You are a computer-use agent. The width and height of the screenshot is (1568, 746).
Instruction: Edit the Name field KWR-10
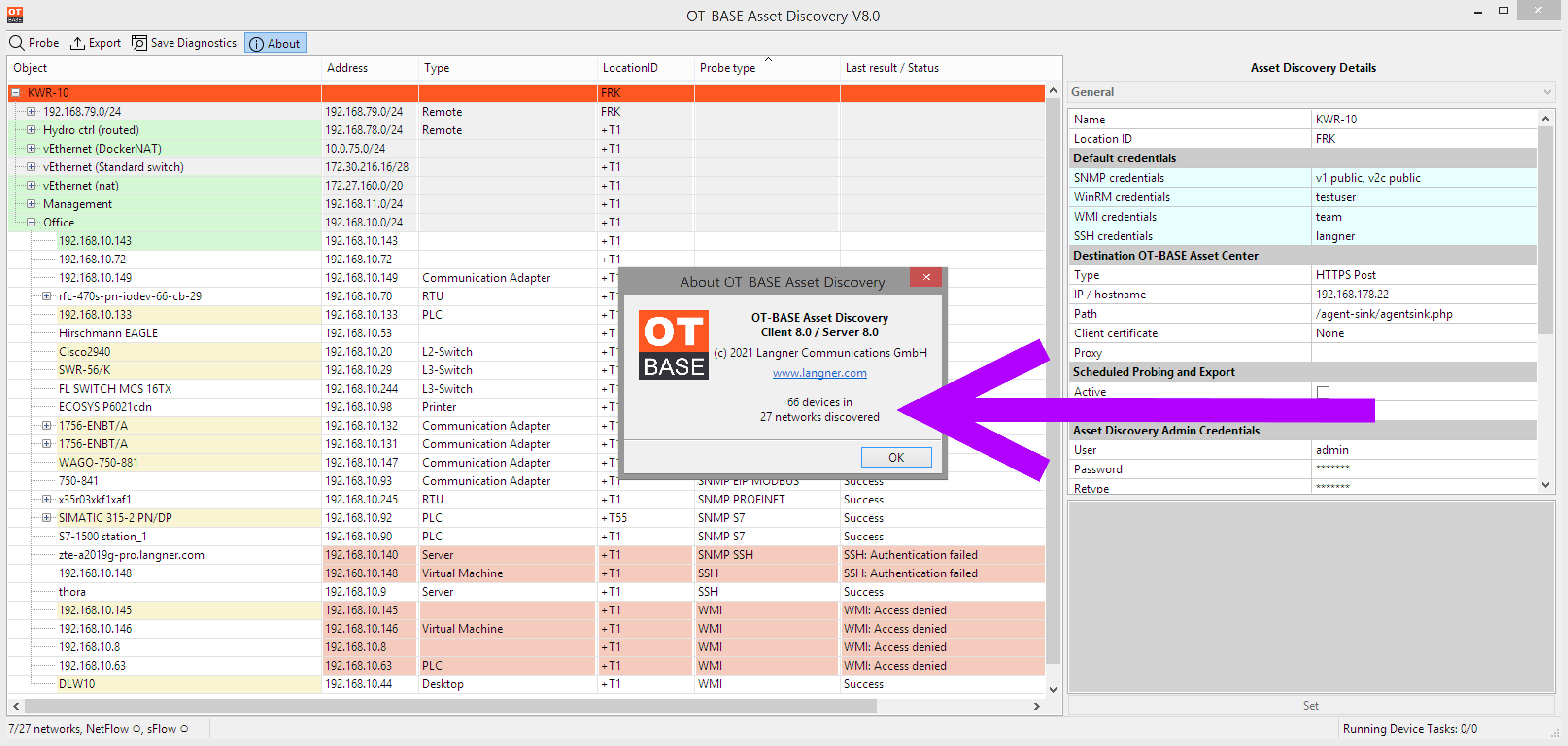click(x=1424, y=120)
